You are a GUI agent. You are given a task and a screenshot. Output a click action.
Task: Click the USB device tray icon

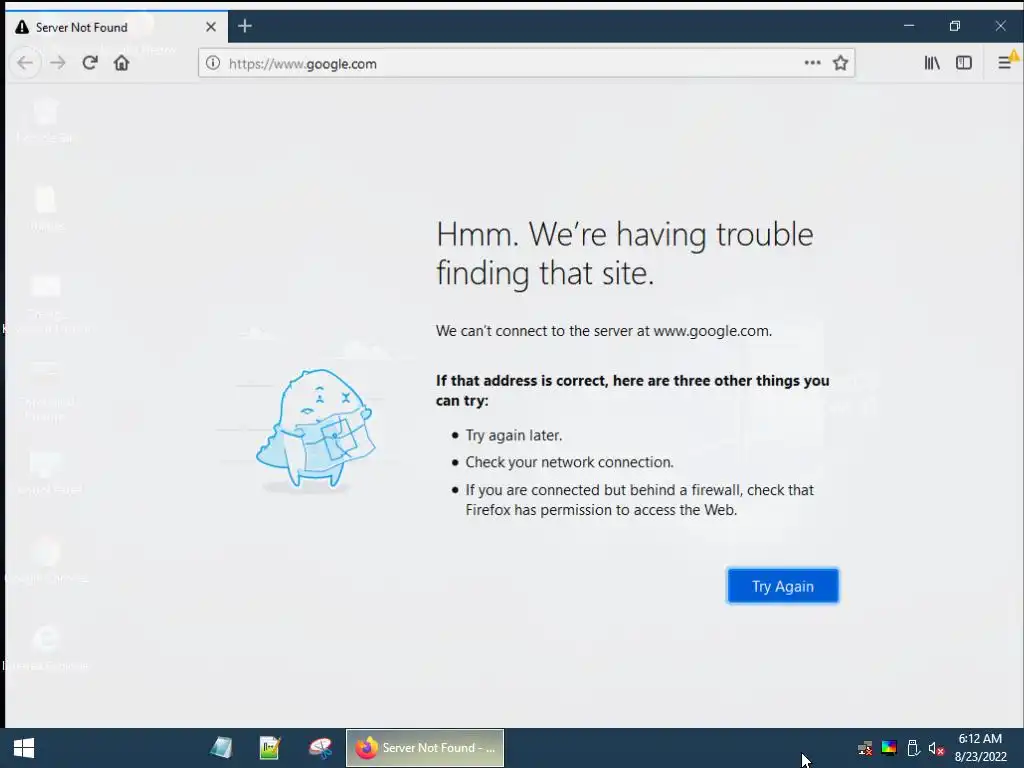pos(913,748)
